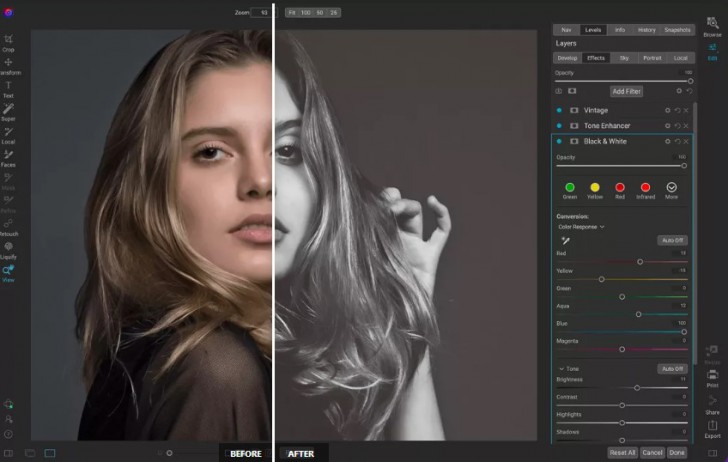Click the Done button

[x=677, y=453]
